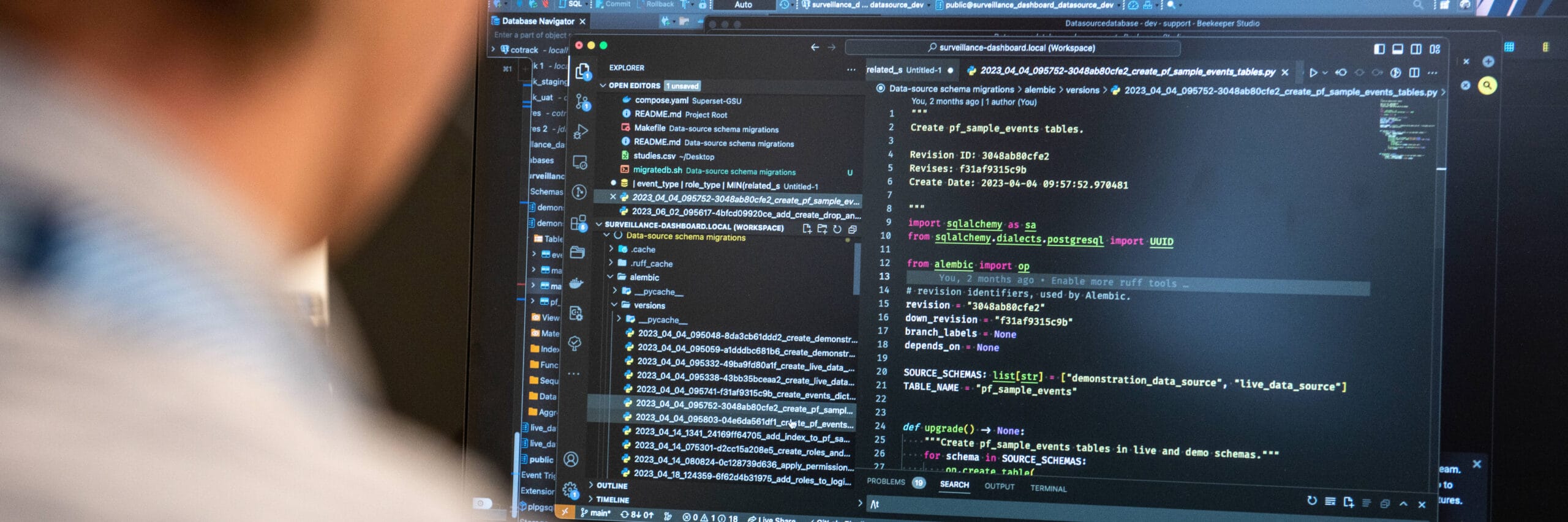Open the Extensions view icon
Screen dimensions: 1568x522
point(578,223)
